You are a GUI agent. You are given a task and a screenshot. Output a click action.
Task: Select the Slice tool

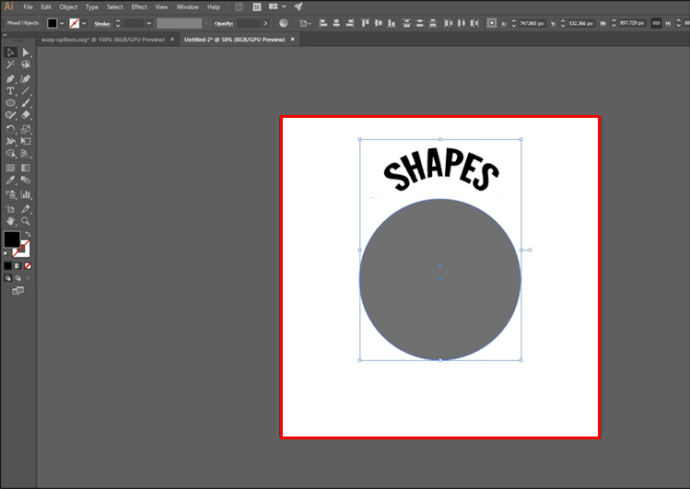(x=26, y=209)
